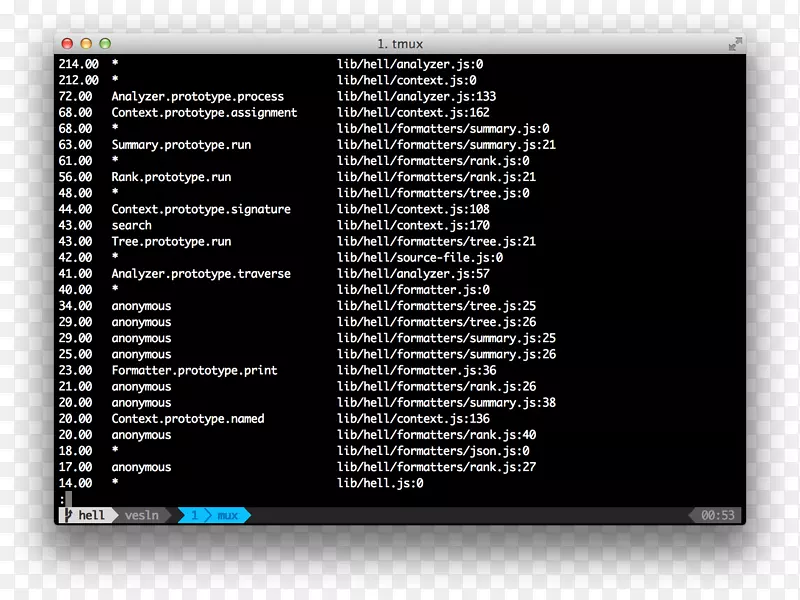Click path lib/hell/formatters/json.js:0
Screen dimensions: 800x600
[x=433, y=451]
